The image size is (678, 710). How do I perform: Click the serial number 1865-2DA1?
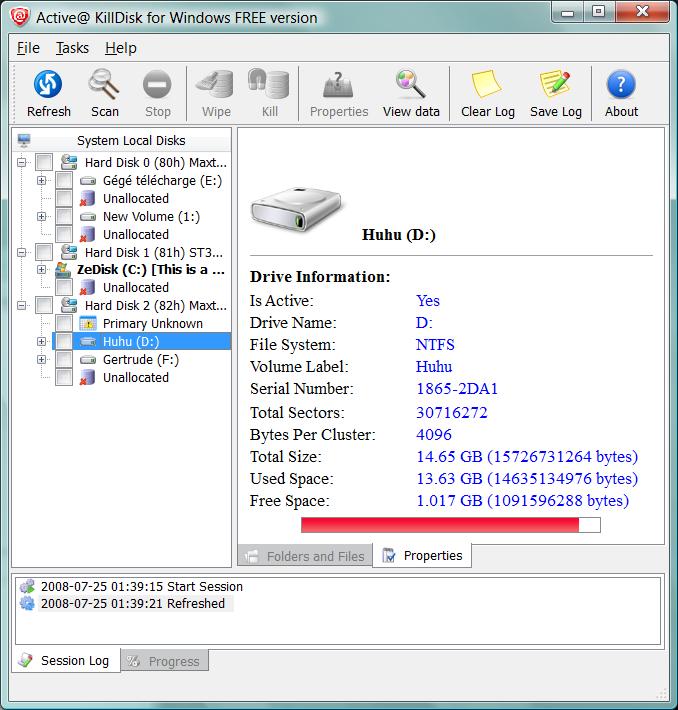coord(457,389)
